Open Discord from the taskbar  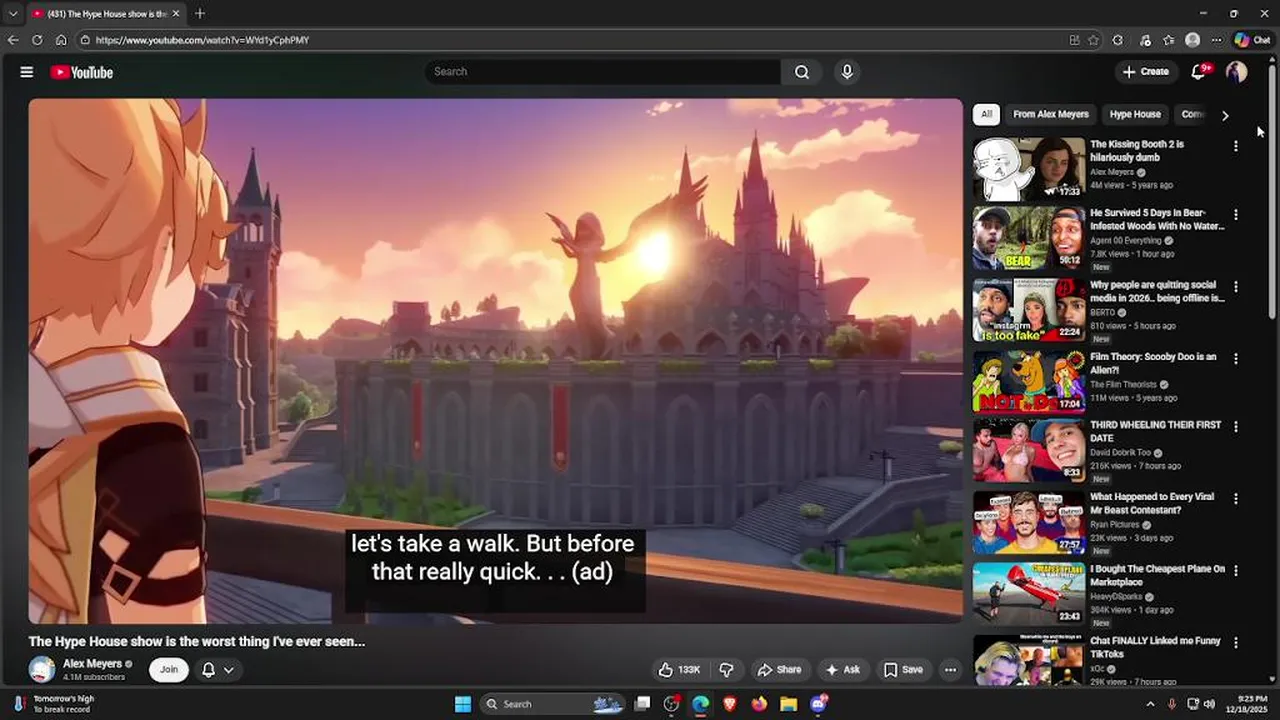point(819,704)
